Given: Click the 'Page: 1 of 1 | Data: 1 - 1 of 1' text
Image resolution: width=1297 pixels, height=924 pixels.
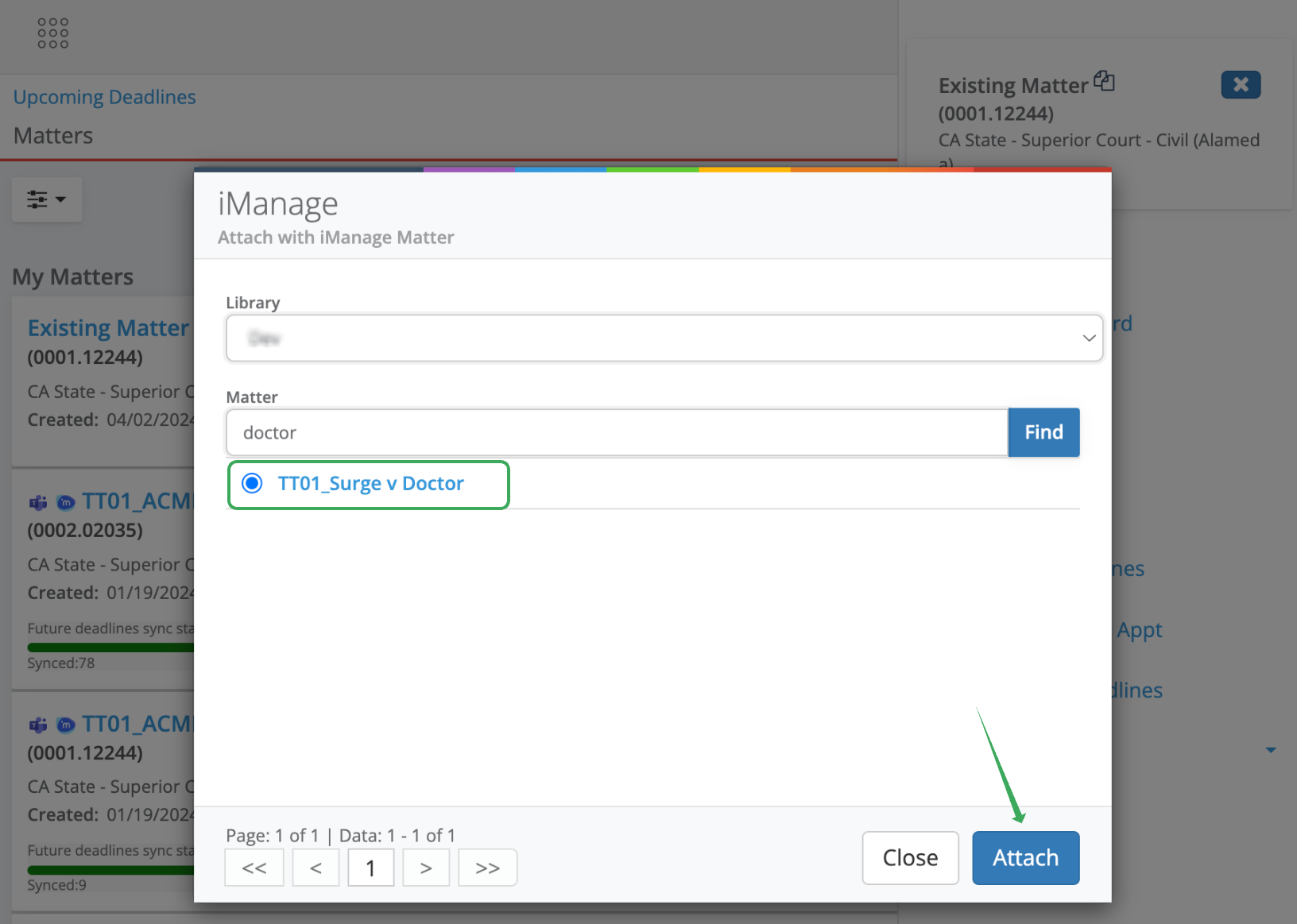Looking at the screenshot, I should click(341, 836).
